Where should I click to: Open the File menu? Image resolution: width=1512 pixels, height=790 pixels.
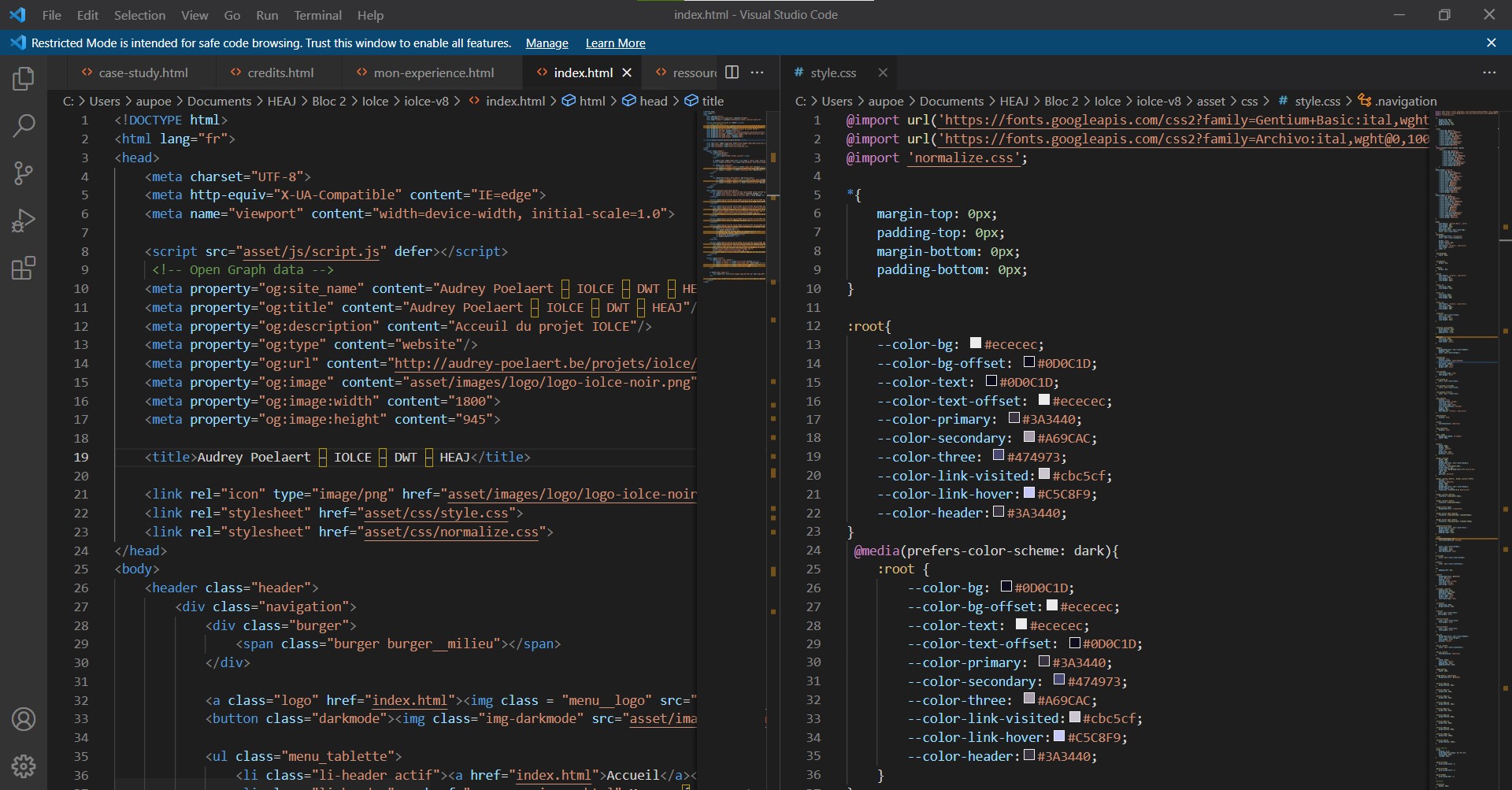[x=52, y=15]
